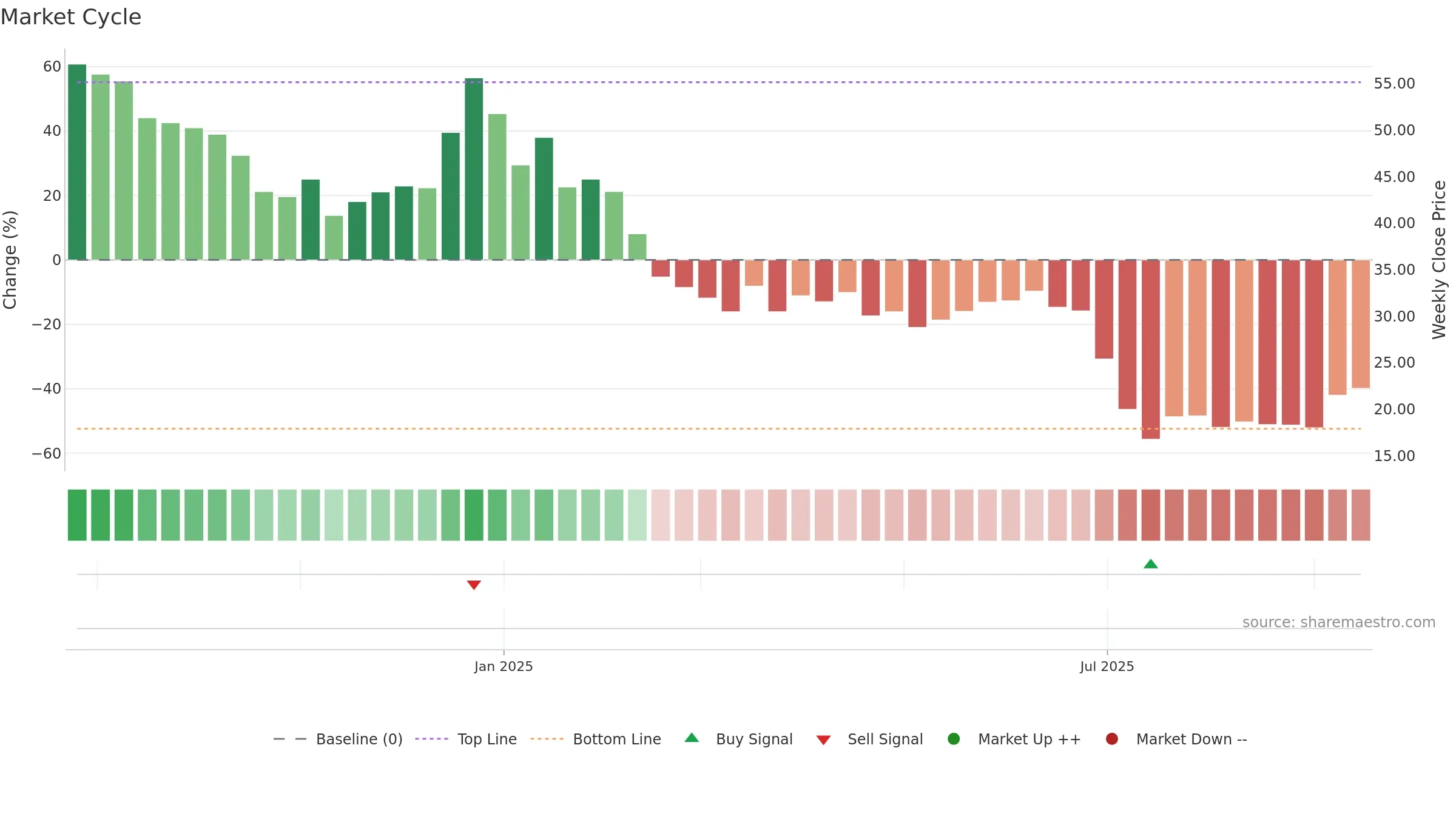Click the 55.00 right axis label
1456x819 pixels.
(x=1394, y=84)
